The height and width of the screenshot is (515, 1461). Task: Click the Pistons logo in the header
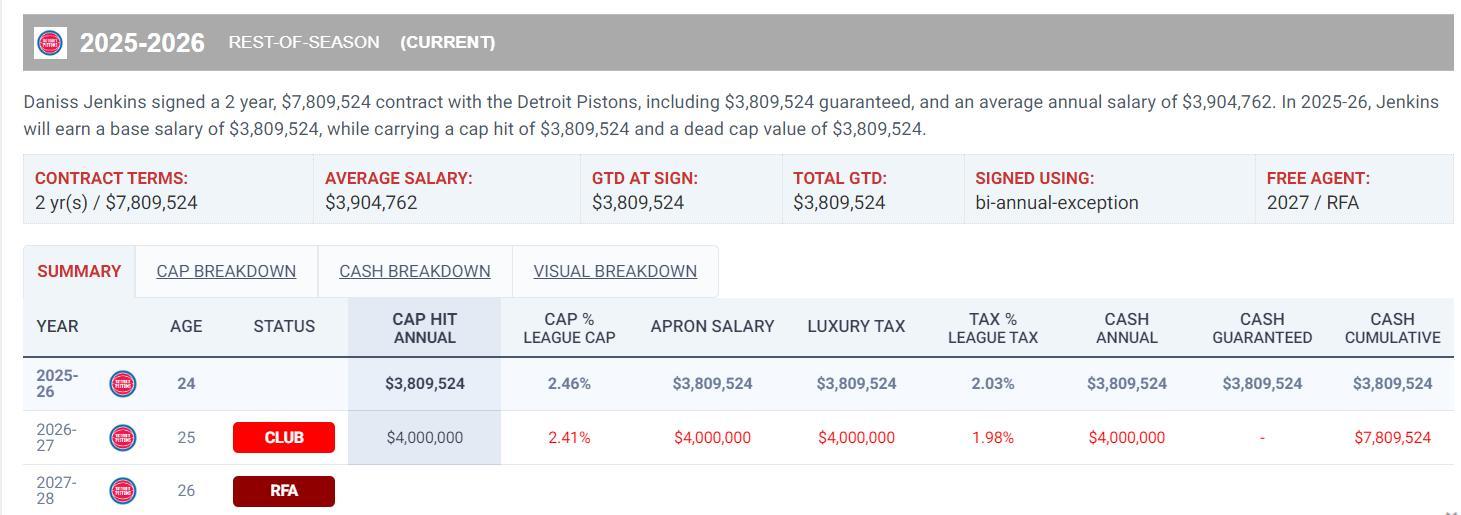tap(50, 43)
